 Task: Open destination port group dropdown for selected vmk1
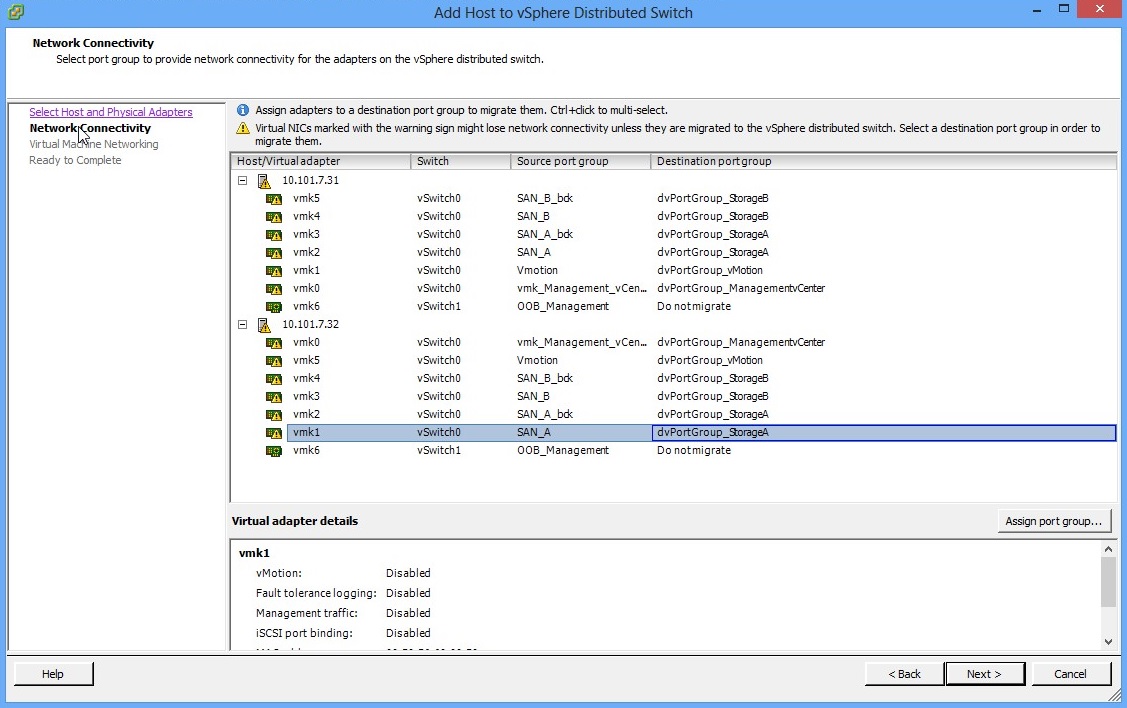(x=882, y=433)
